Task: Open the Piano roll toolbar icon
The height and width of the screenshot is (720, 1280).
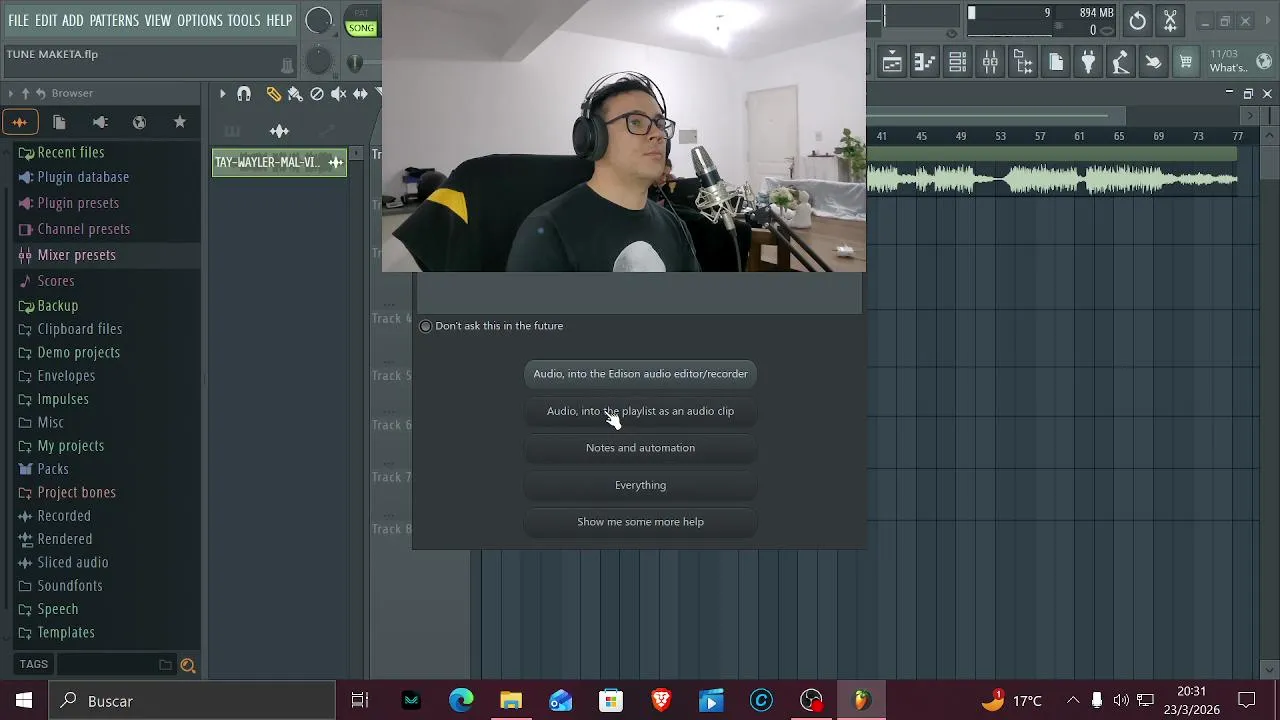Action: coord(925,63)
